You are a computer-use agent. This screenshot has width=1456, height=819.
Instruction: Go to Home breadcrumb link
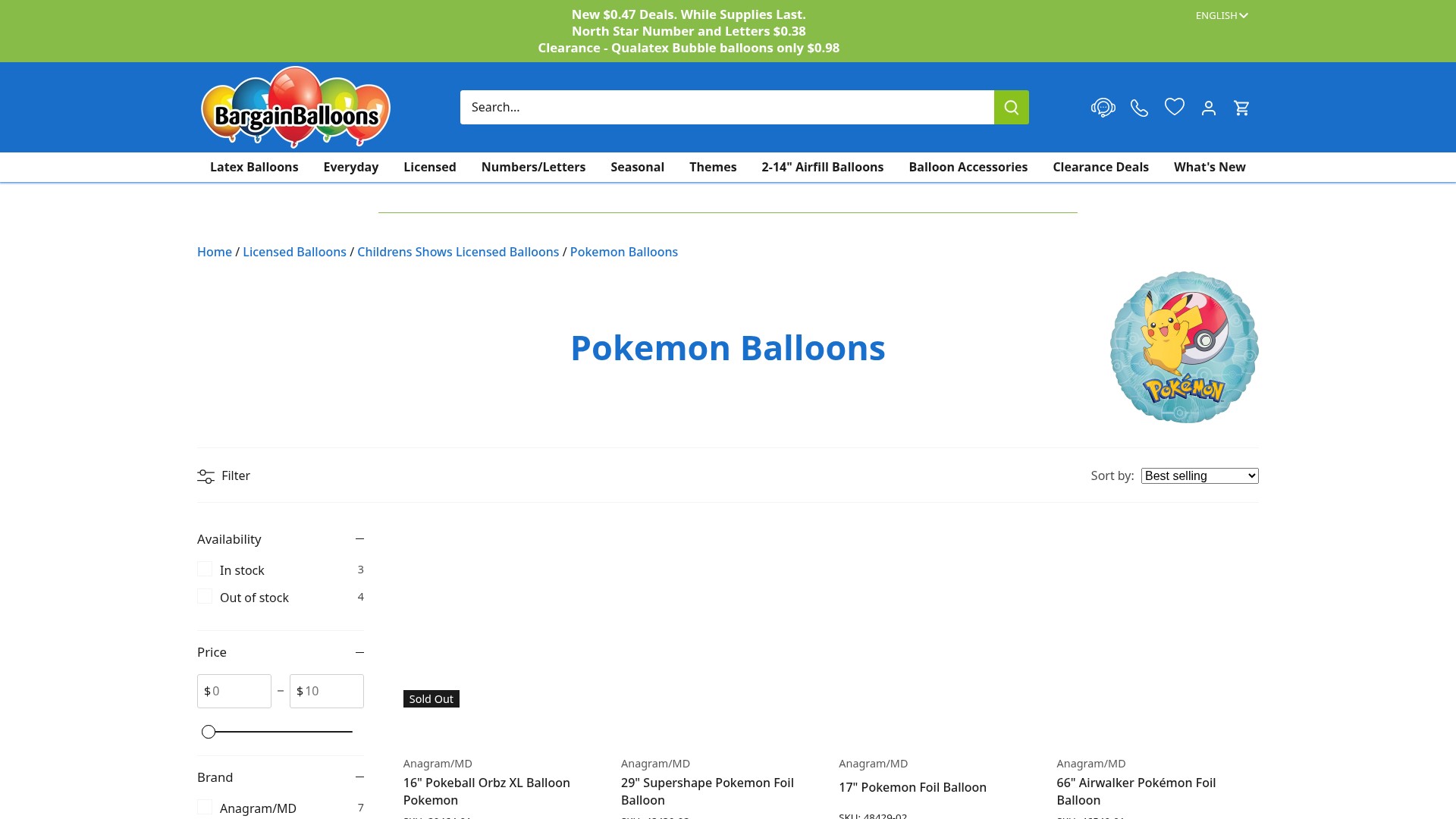pos(215,252)
